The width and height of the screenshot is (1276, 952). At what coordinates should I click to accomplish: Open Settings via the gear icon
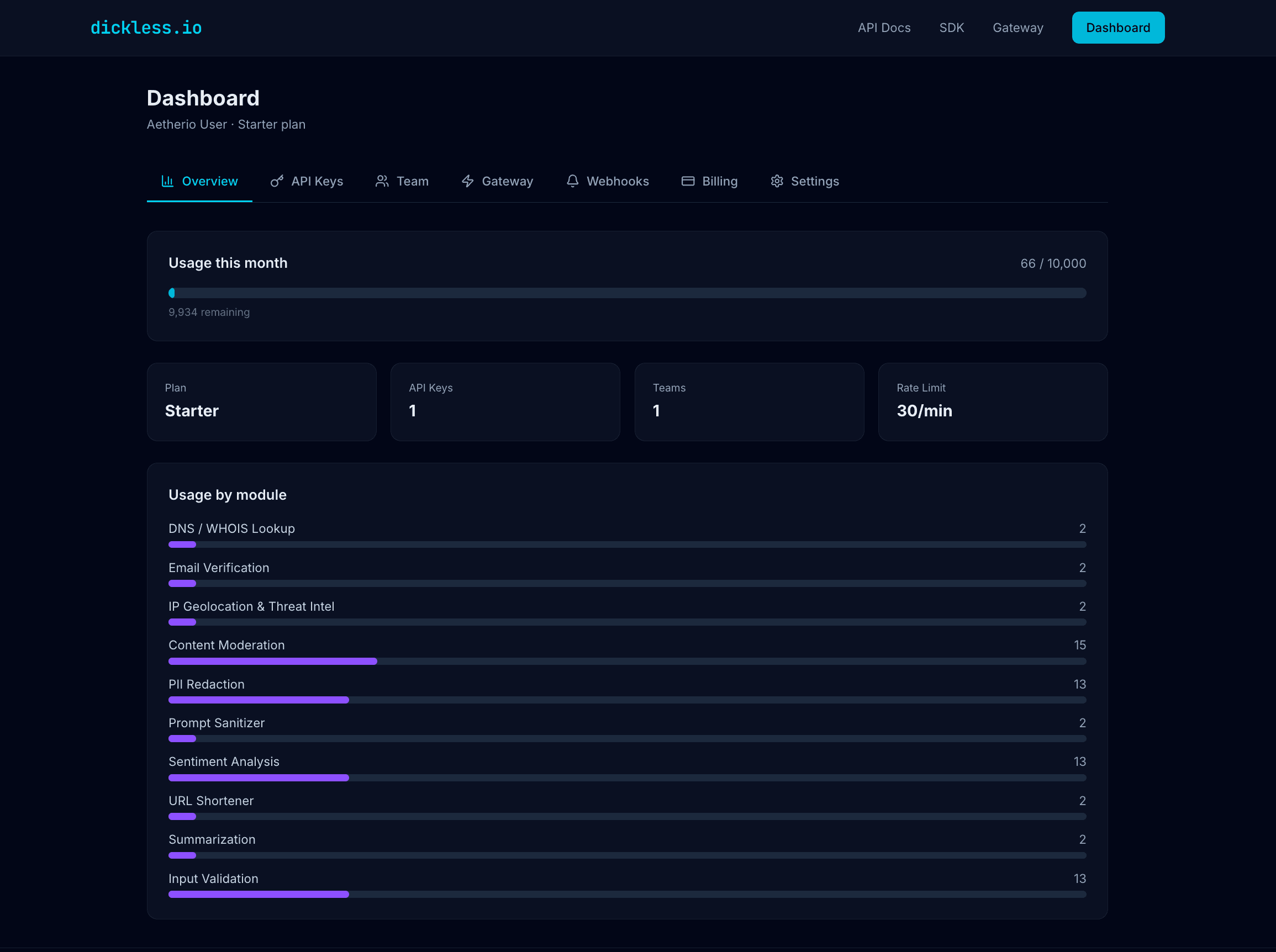(776, 181)
